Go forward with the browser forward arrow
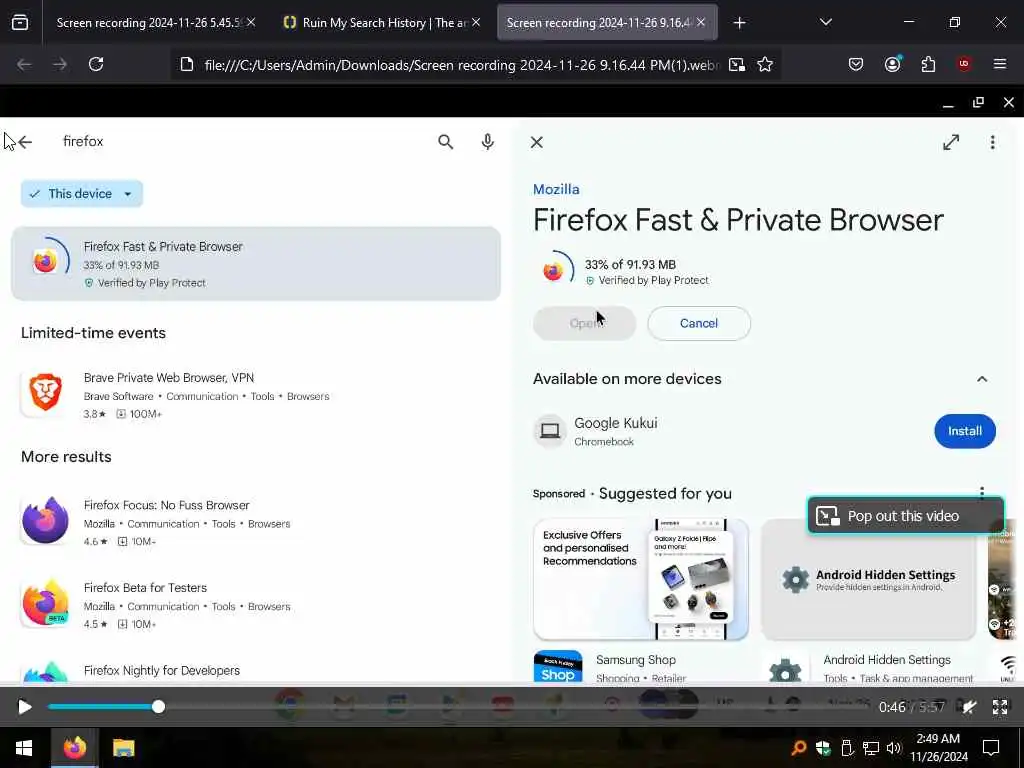This screenshot has height=768, width=1024. (60, 64)
